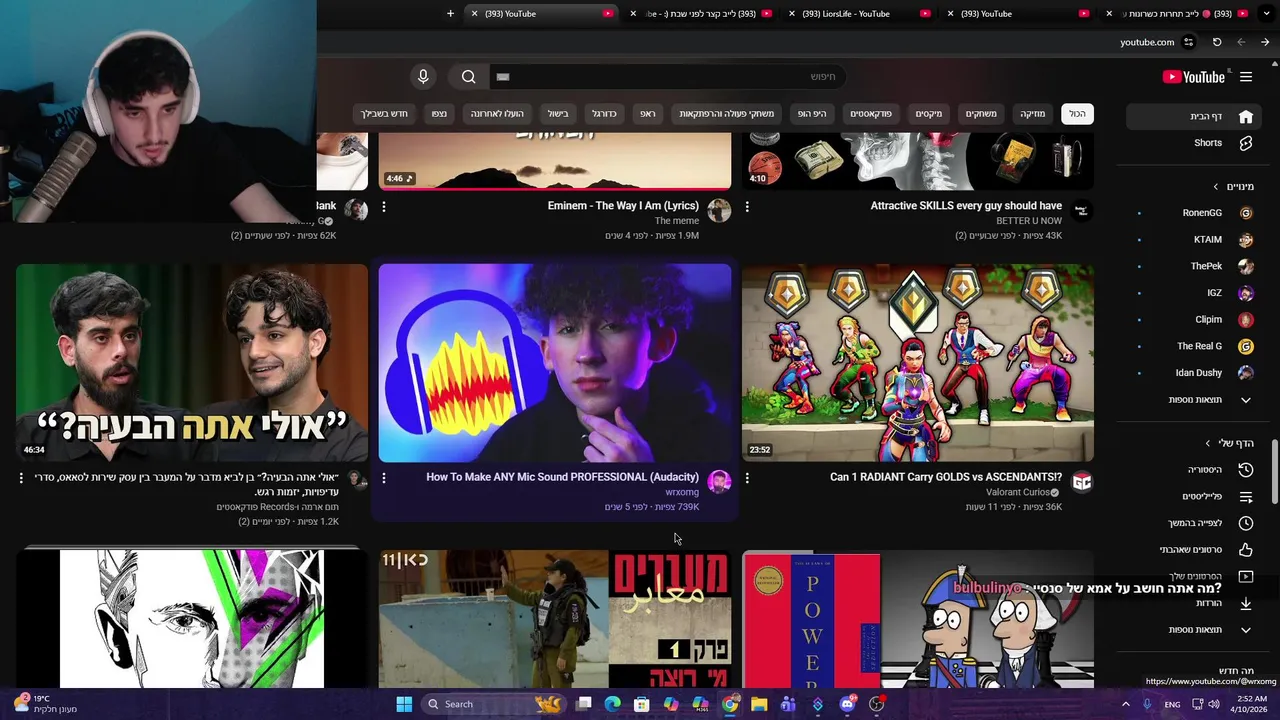Viewport: 1280px width, 720px height.
Task: Show hidden system tray icons chevron
Action: tap(1125, 704)
